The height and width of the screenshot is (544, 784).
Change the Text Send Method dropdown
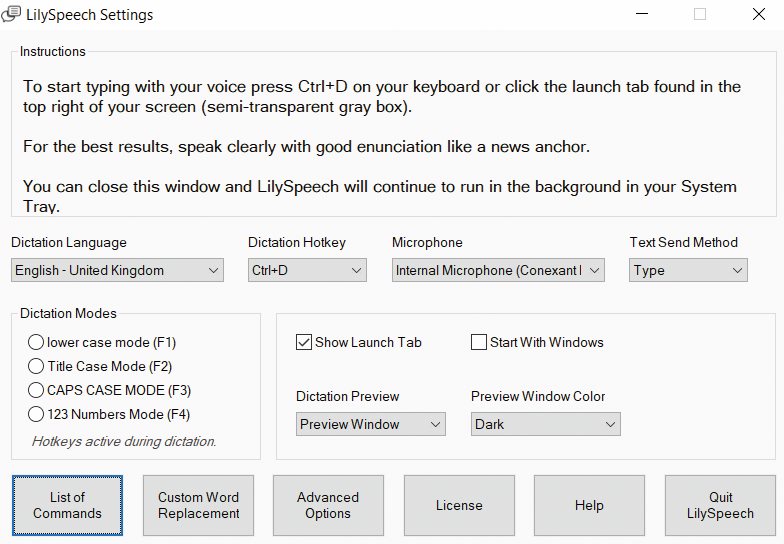(x=688, y=270)
